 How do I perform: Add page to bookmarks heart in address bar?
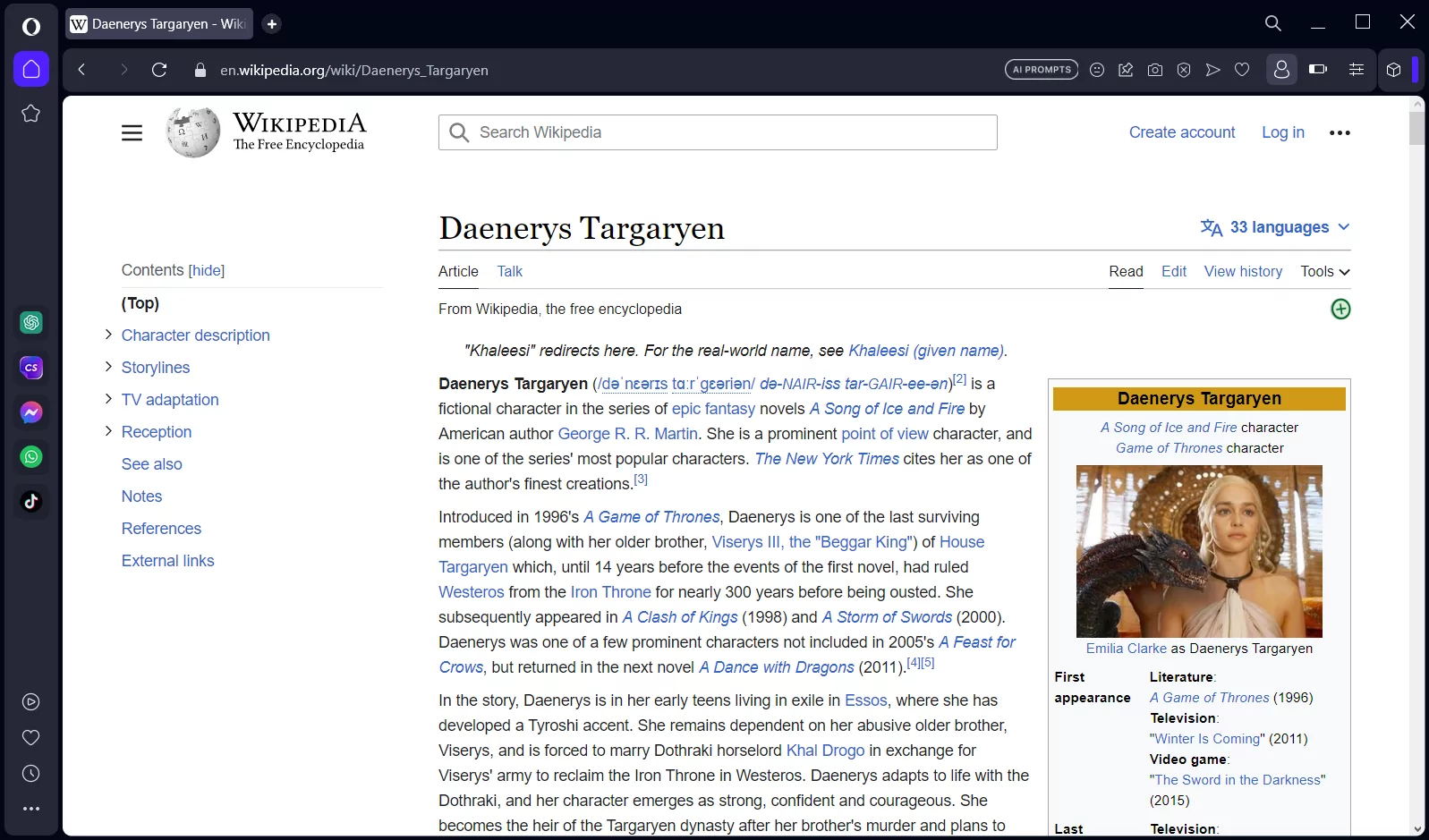[1242, 70]
